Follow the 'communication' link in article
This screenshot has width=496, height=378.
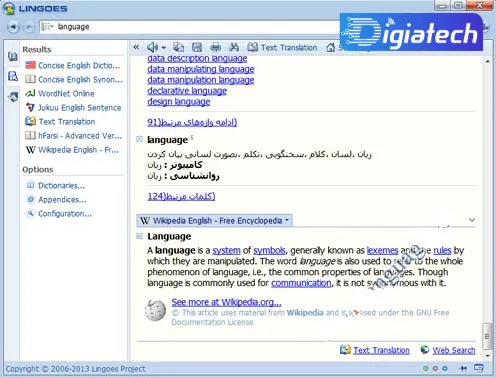pos(301,283)
